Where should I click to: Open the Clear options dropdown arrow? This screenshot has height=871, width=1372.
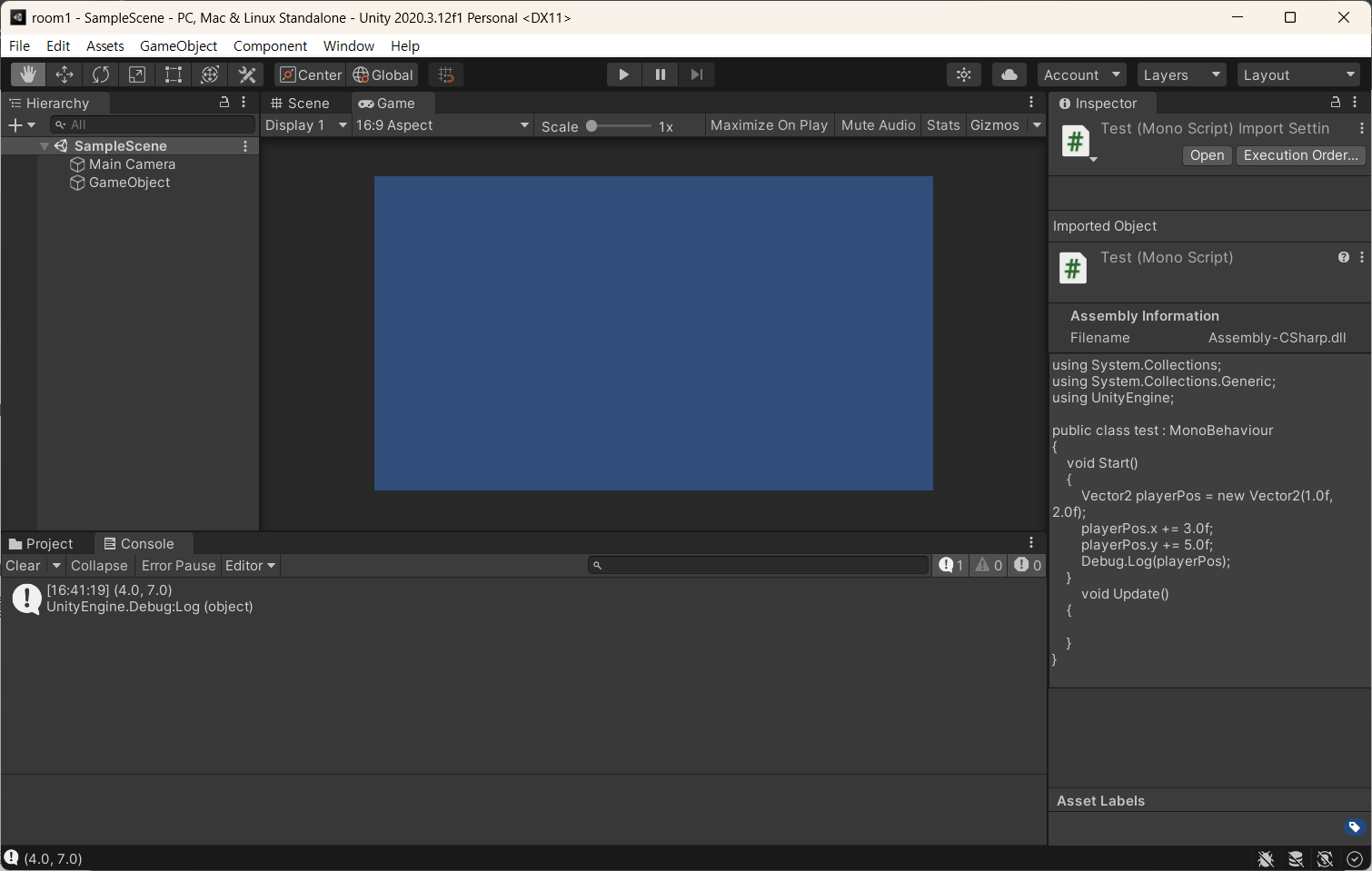pos(56,566)
